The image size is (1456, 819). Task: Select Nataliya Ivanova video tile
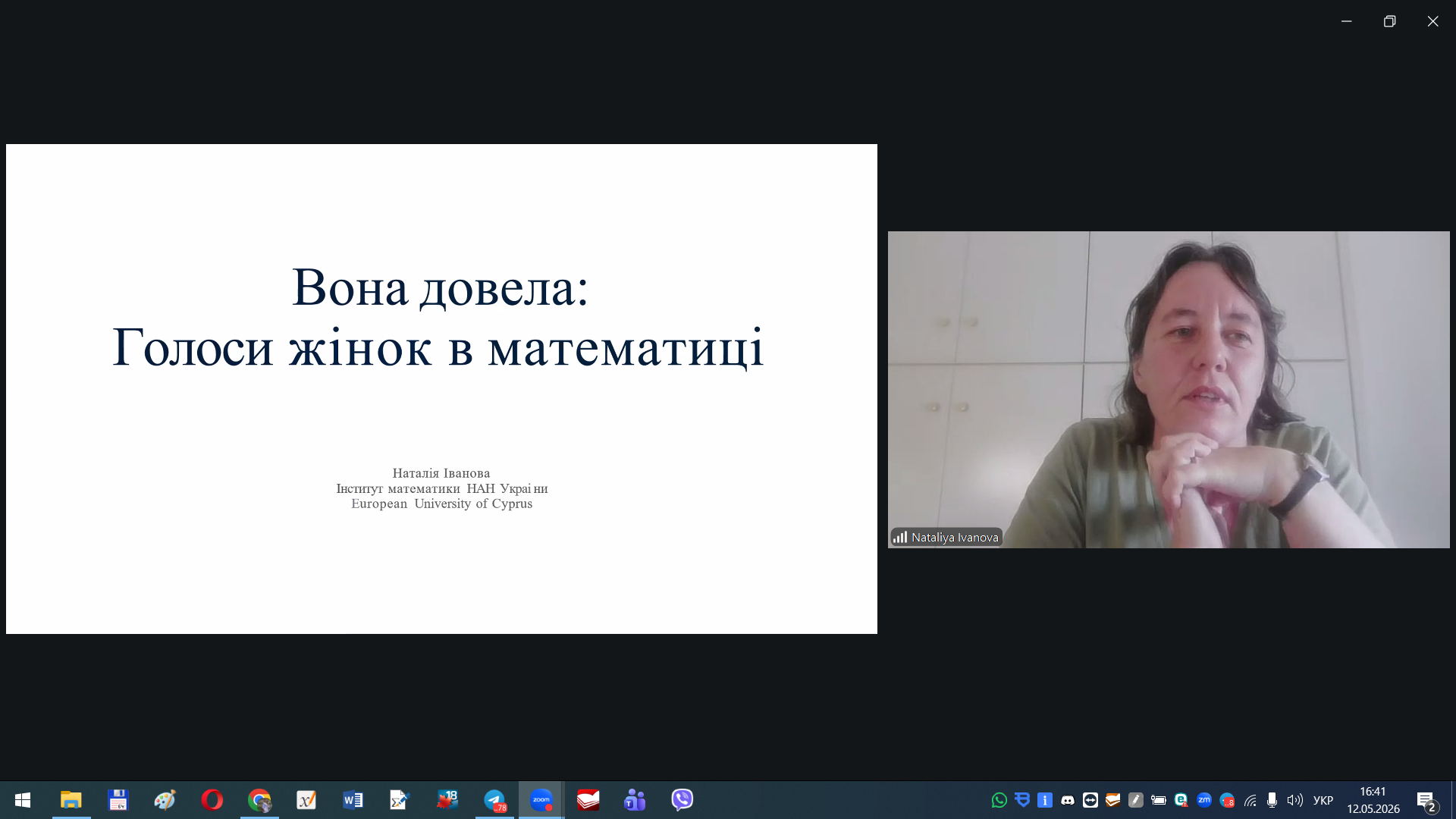tap(1169, 390)
